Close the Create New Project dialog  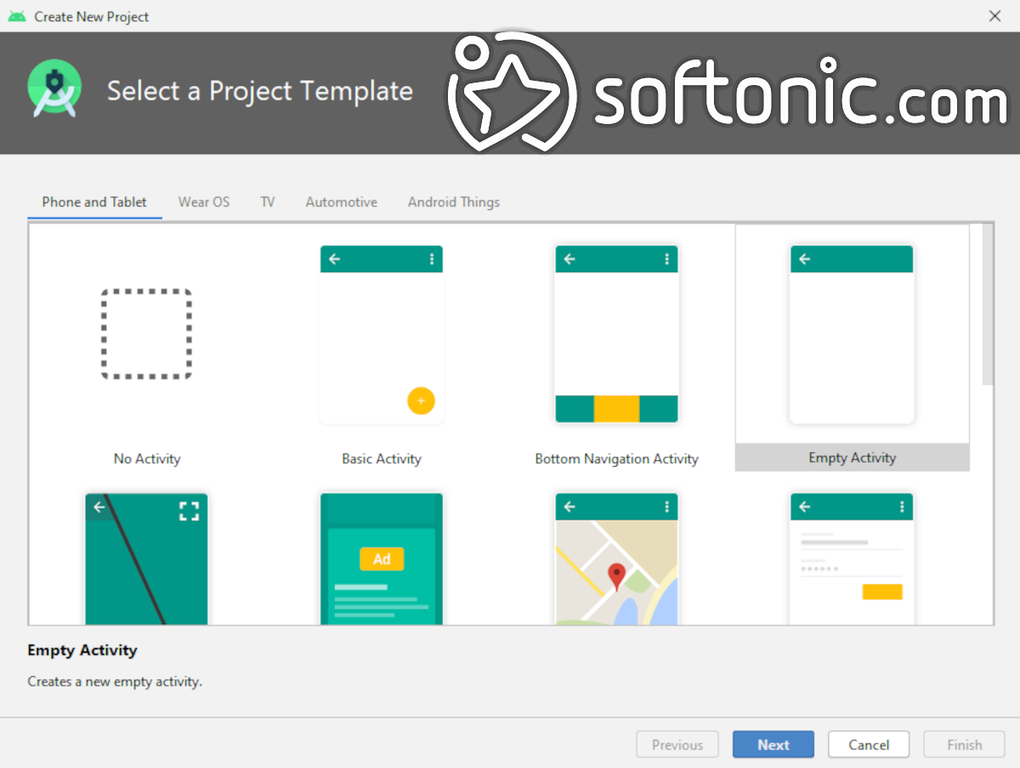(995, 16)
